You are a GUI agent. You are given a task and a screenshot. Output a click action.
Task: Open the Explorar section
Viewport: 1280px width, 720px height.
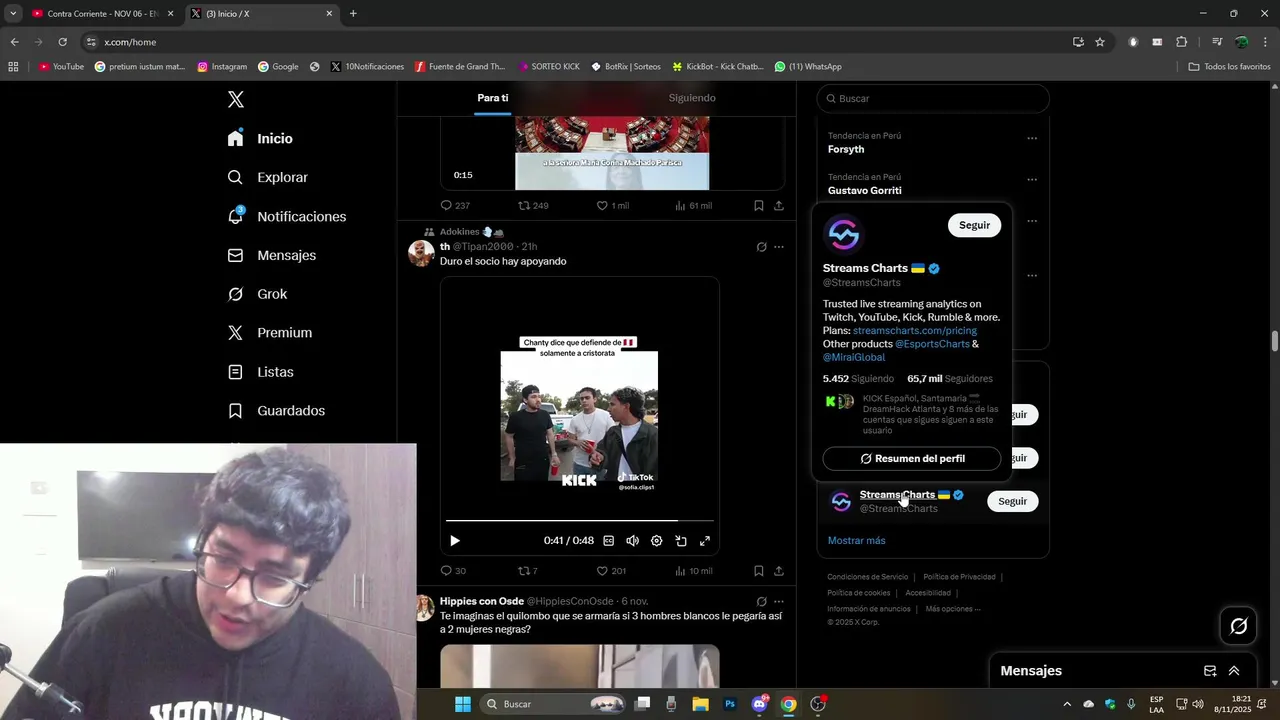click(268, 177)
